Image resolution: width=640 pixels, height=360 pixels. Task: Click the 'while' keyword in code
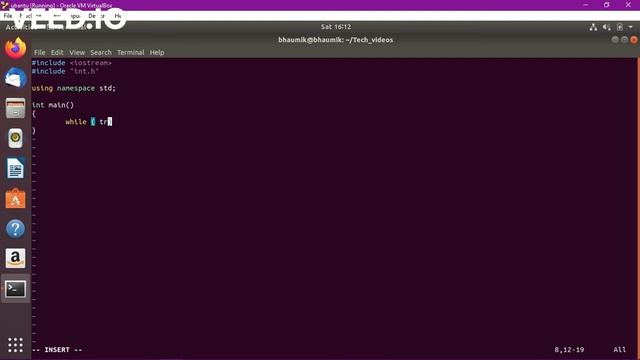[x=76, y=122]
